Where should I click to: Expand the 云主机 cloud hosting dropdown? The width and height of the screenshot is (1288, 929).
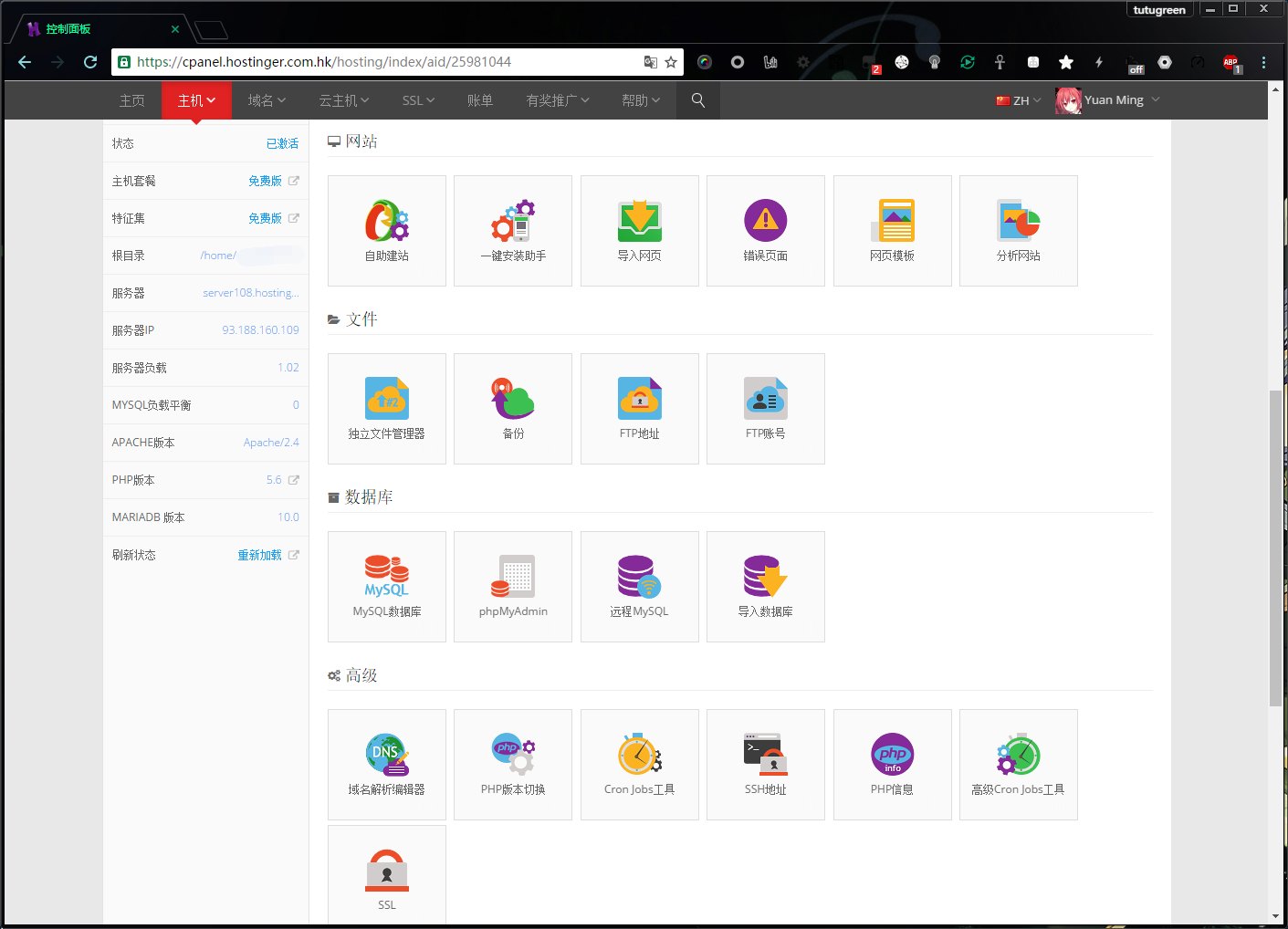[344, 100]
